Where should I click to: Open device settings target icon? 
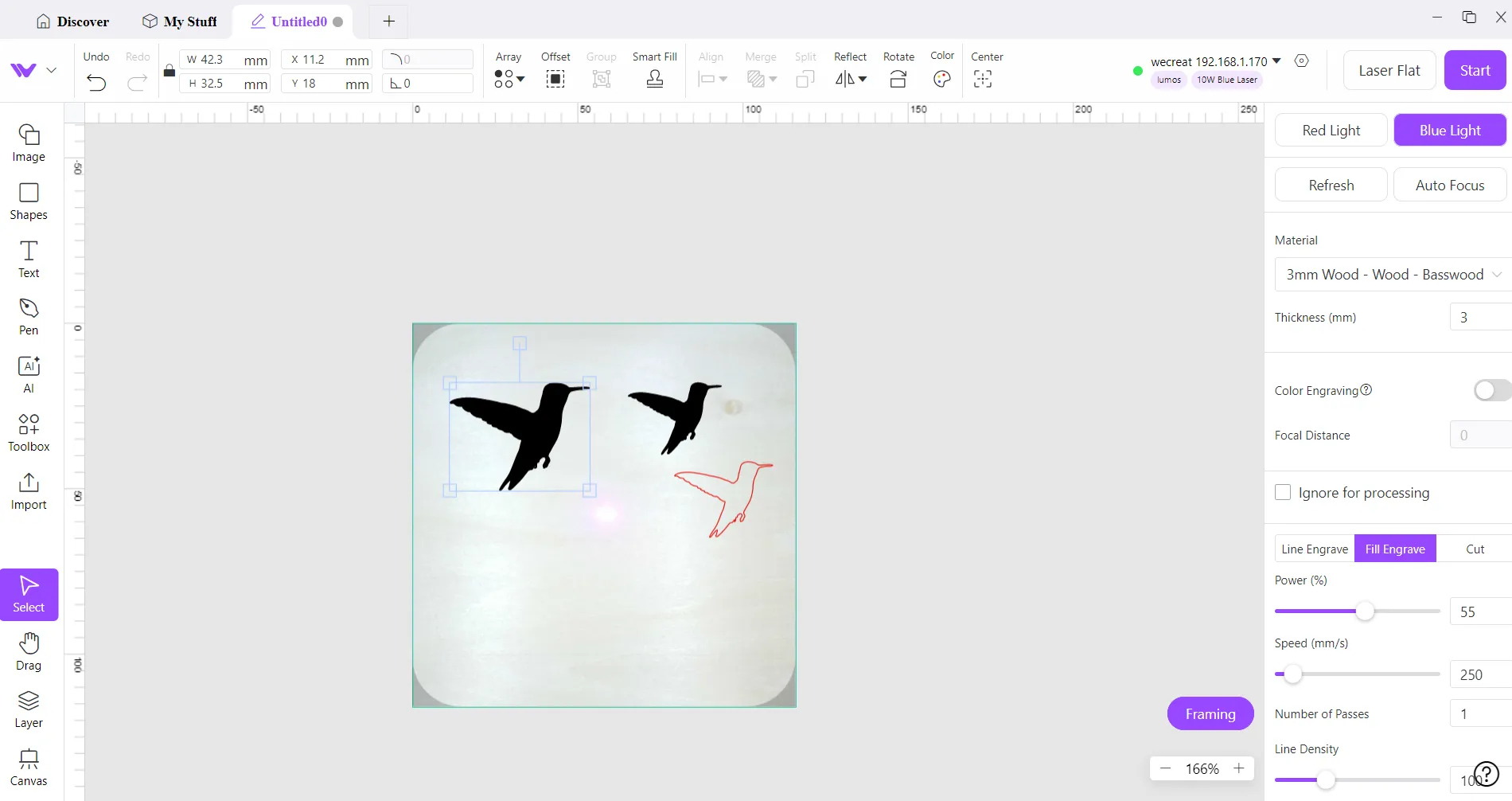[x=1302, y=61]
